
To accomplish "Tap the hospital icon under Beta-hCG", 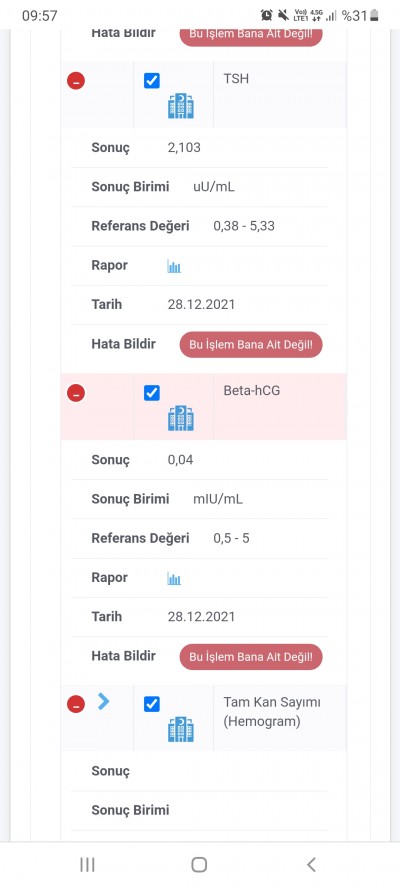I will (x=181, y=418).
